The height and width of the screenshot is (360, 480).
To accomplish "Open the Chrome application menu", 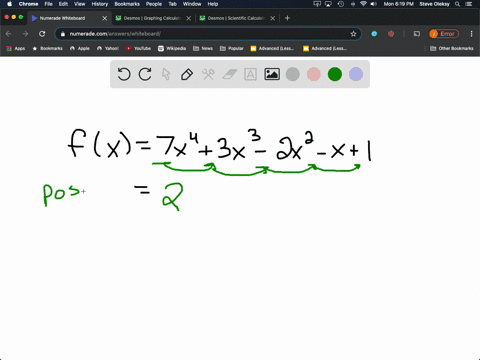I will 28,4.
